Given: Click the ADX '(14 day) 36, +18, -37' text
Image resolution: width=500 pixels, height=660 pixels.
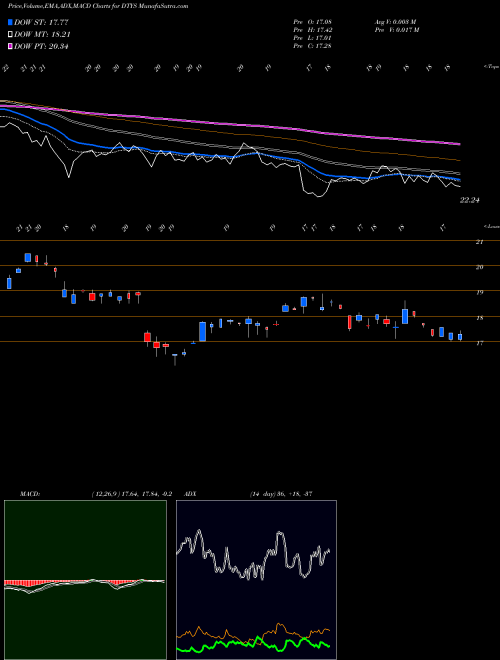Looking at the screenshot, I should 281,494.
